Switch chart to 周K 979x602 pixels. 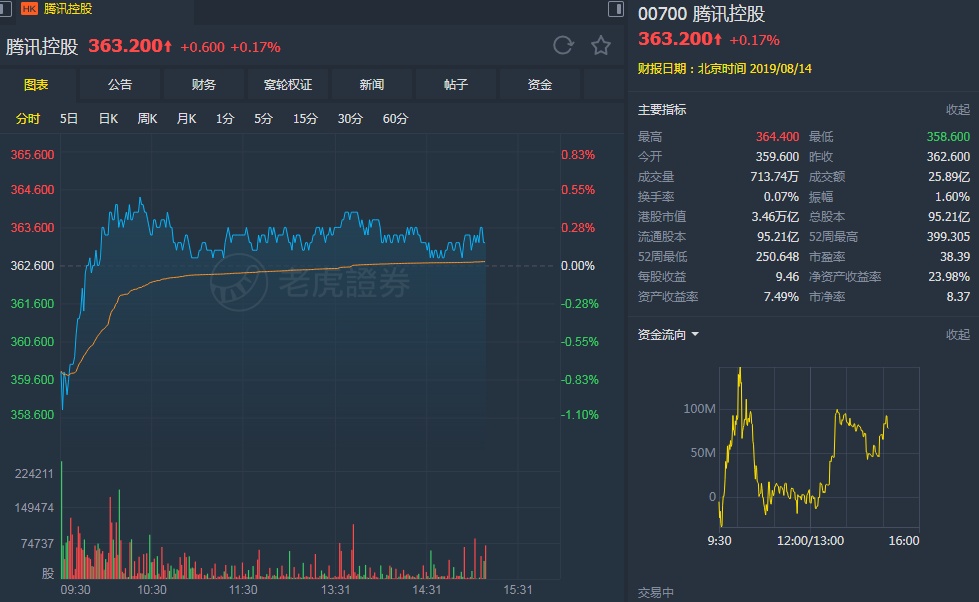pyautogui.click(x=147, y=119)
